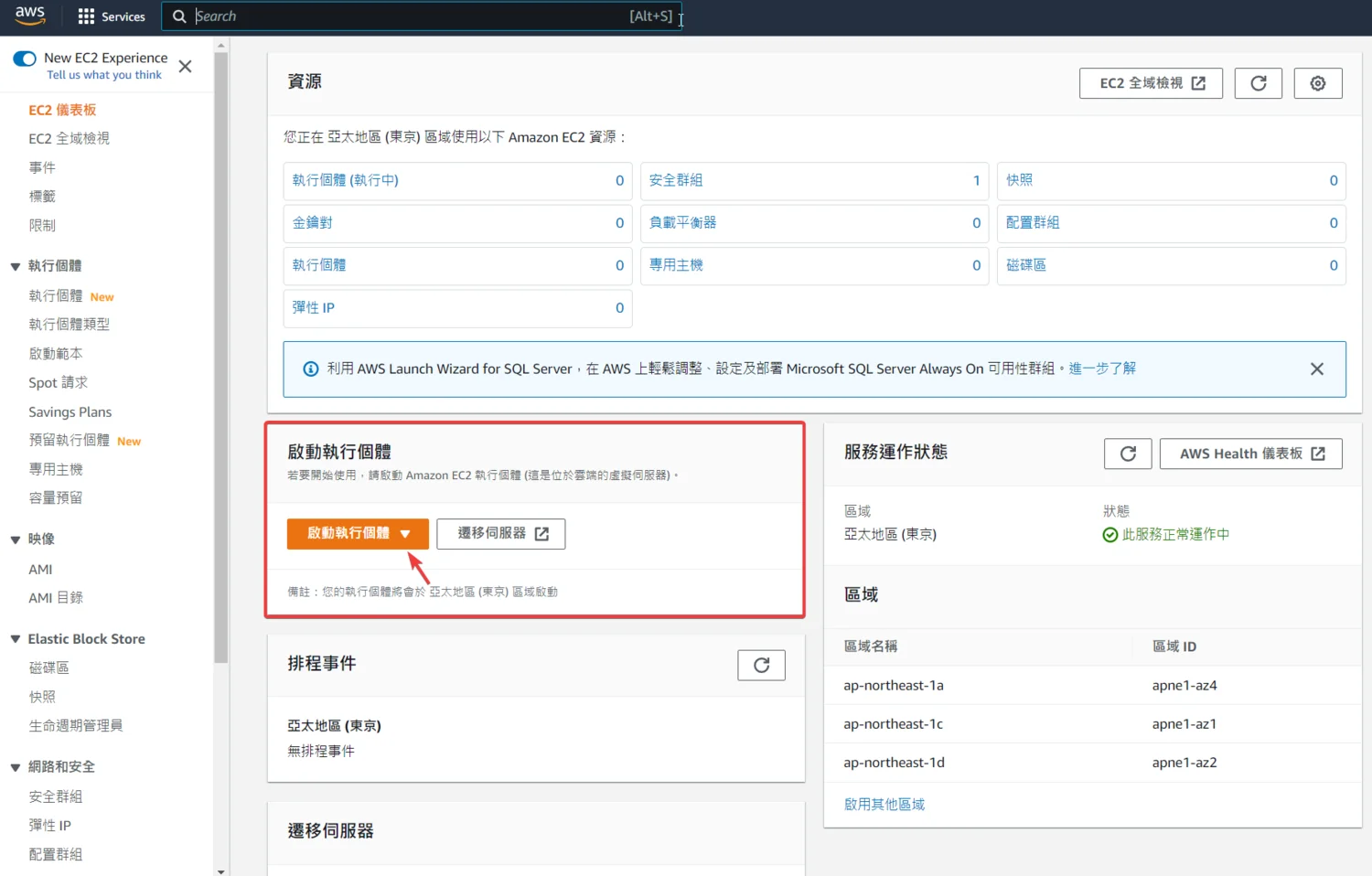The height and width of the screenshot is (876, 1372).
Task: Open the Services grid menu
Action: (x=112, y=16)
